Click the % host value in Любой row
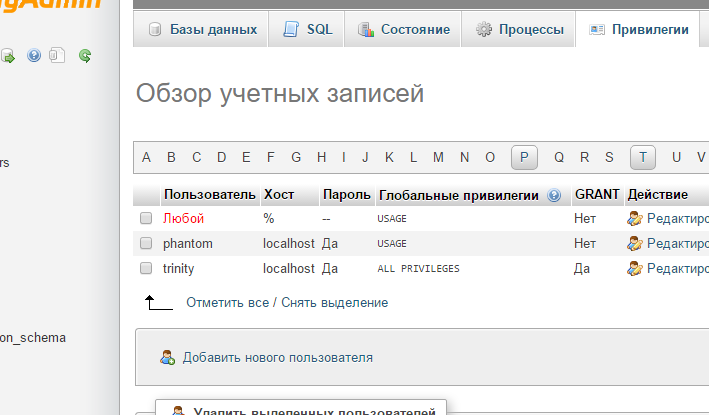 (269, 218)
